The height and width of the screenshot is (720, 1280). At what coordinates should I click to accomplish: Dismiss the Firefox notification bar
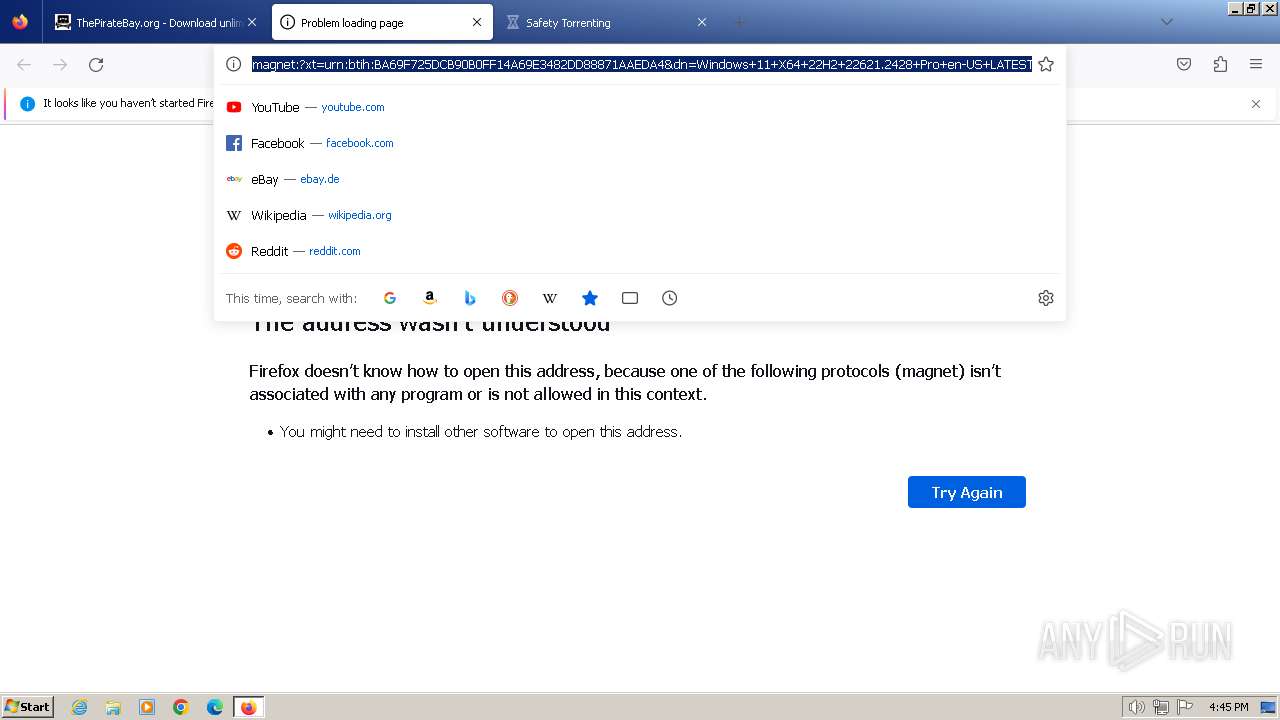click(x=1256, y=104)
